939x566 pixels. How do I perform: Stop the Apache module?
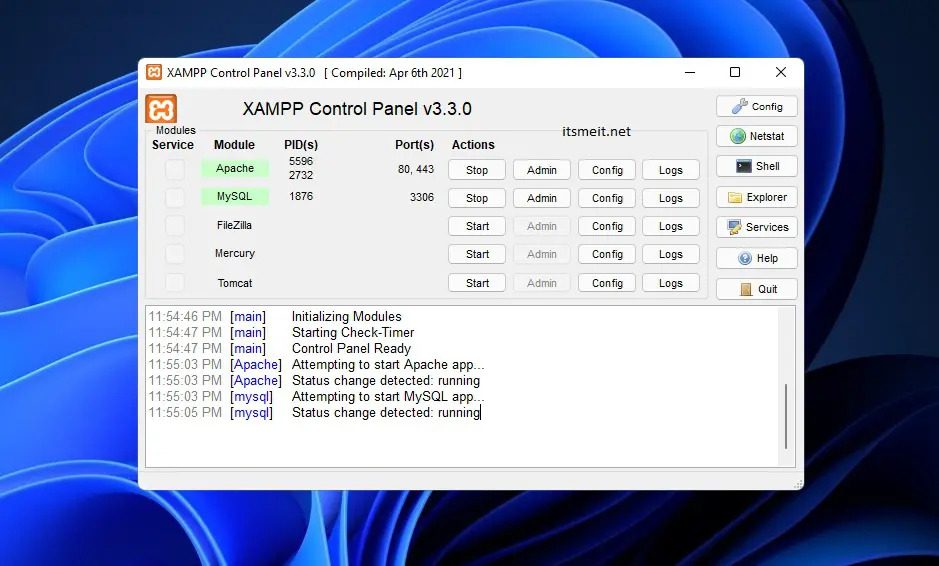(x=477, y=170)
